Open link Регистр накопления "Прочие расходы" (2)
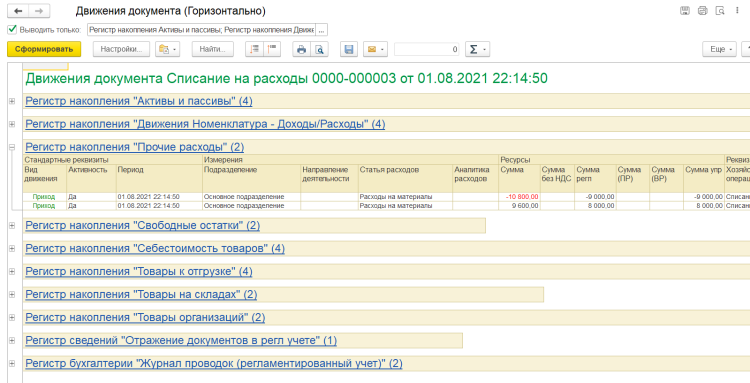Viewport: 750px width, 383px height. [134, 147]
